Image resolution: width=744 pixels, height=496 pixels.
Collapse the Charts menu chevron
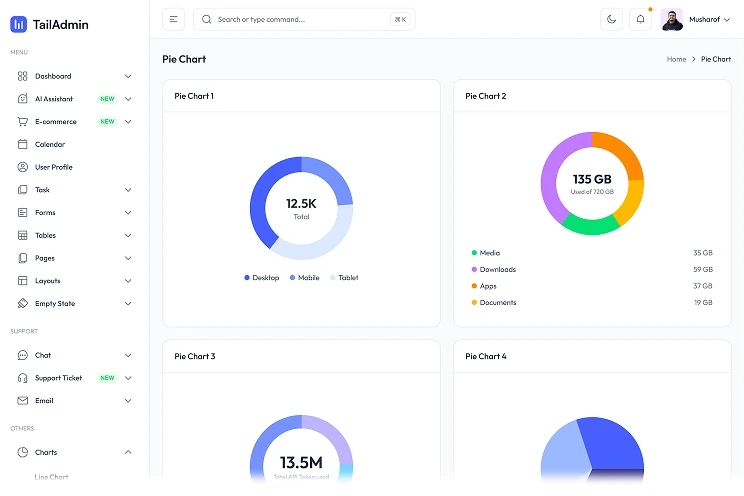128,452
